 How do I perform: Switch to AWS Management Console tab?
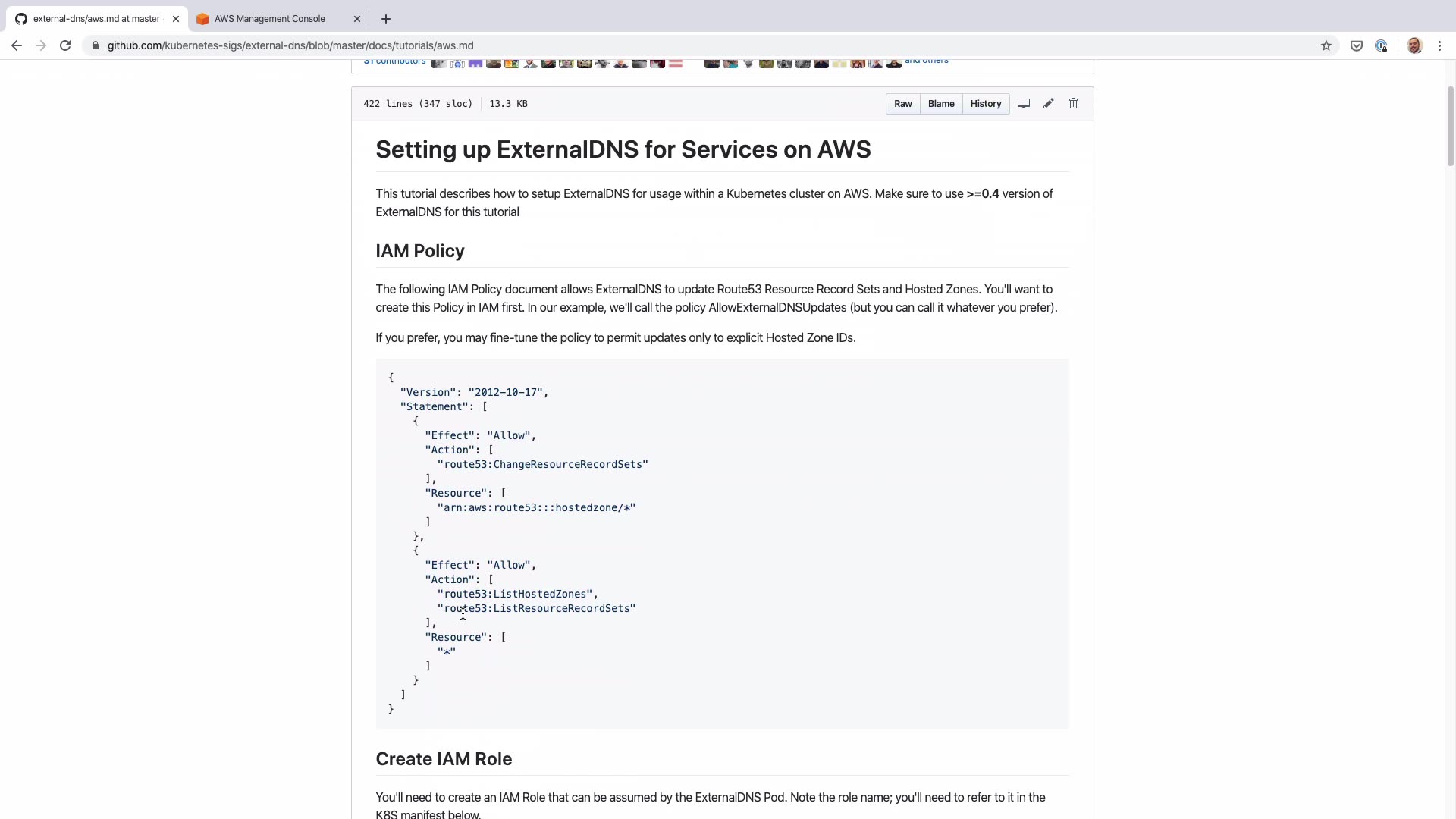tap(269, 19)
